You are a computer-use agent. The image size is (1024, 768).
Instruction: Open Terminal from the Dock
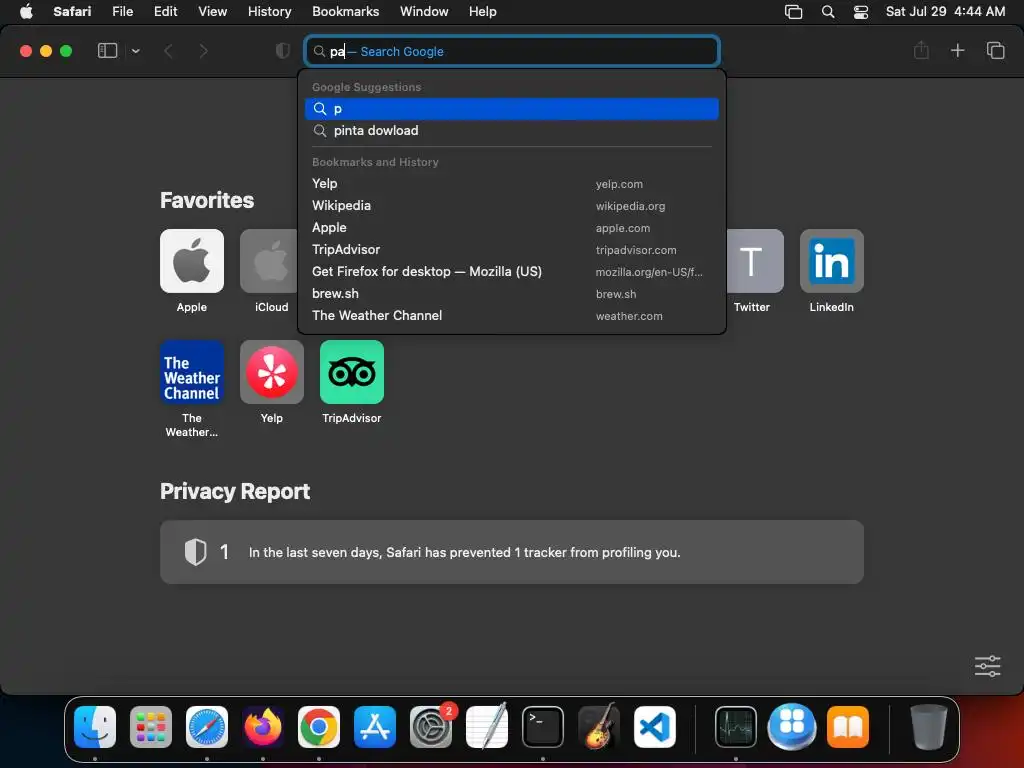click(x=543, y=726)
